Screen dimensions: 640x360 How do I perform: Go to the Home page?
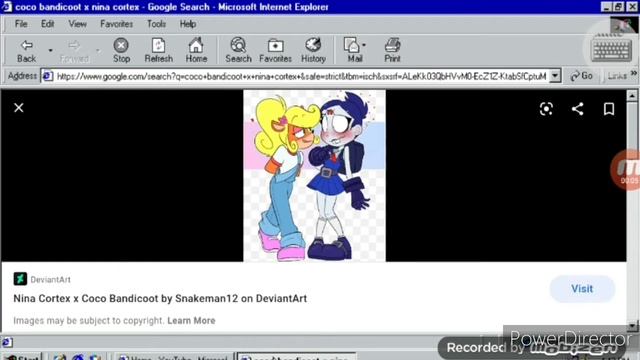[x=196, y=50]
